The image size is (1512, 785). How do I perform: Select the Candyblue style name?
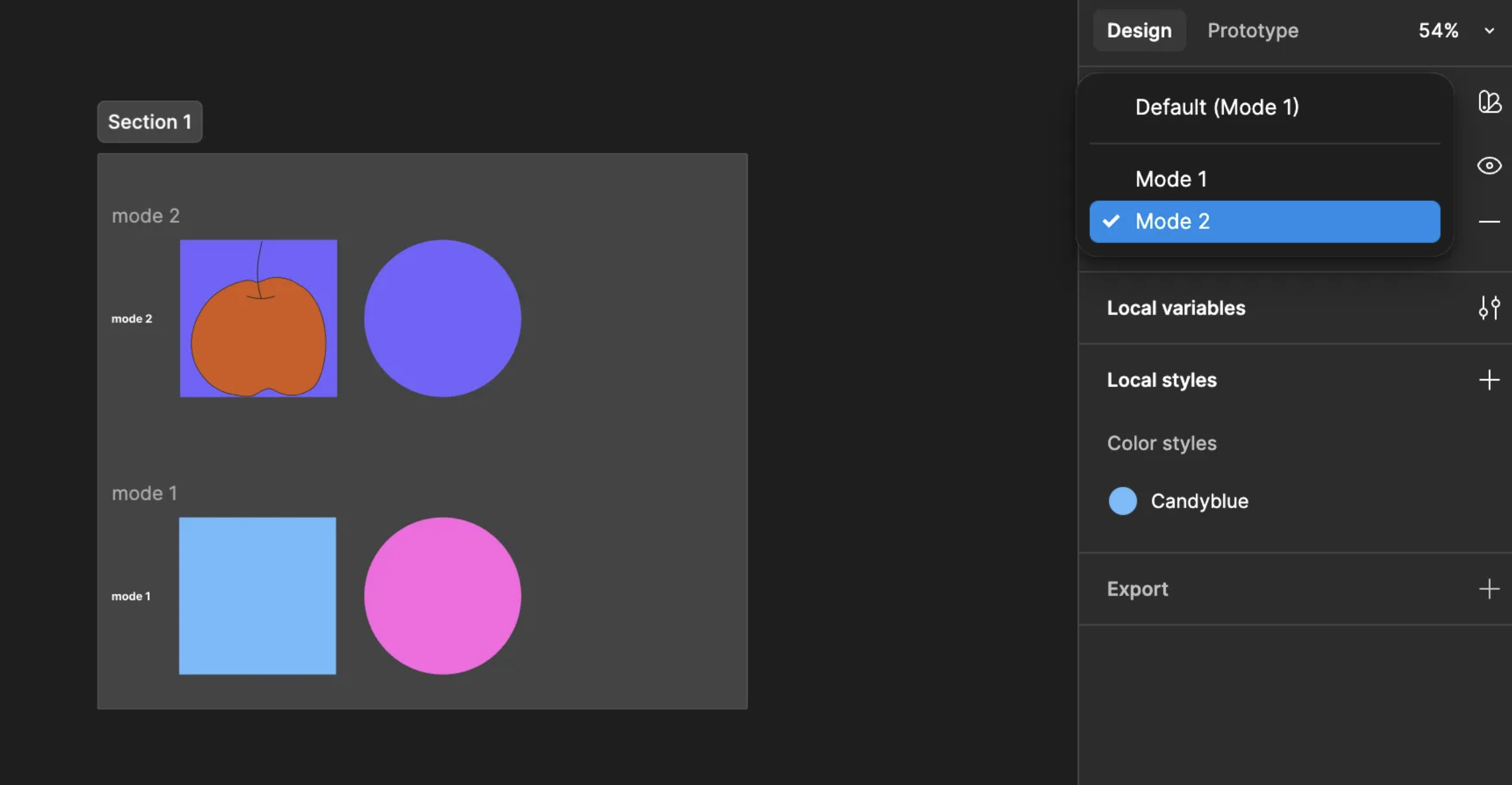point(1199,501)
